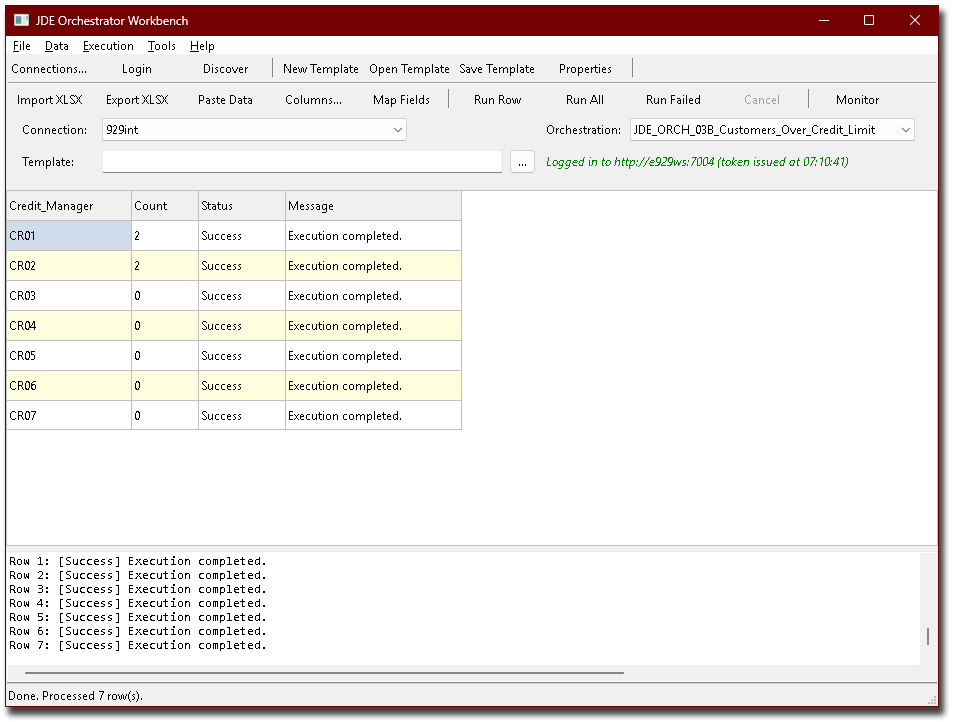The image size is (954, 722).
Task: Click the Status cell of row CR03
Action: 242,296
